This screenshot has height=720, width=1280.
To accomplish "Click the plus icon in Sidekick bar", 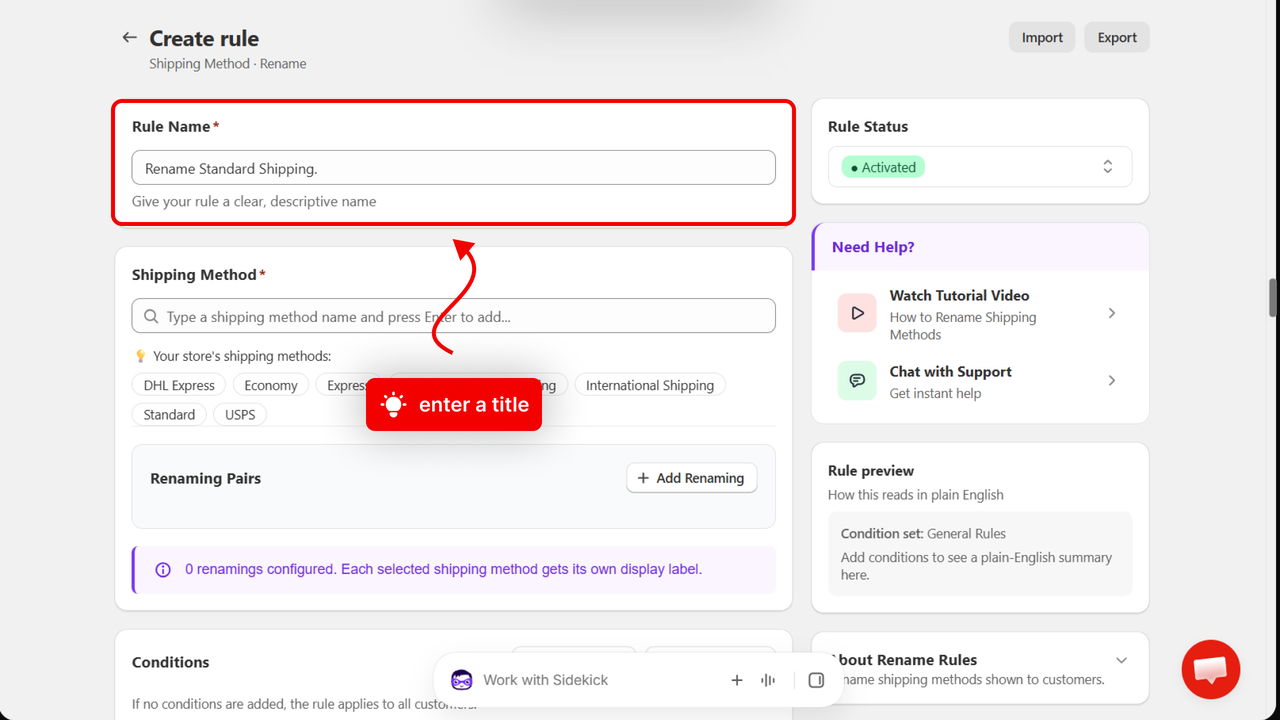I will click(x=737, y=680).
